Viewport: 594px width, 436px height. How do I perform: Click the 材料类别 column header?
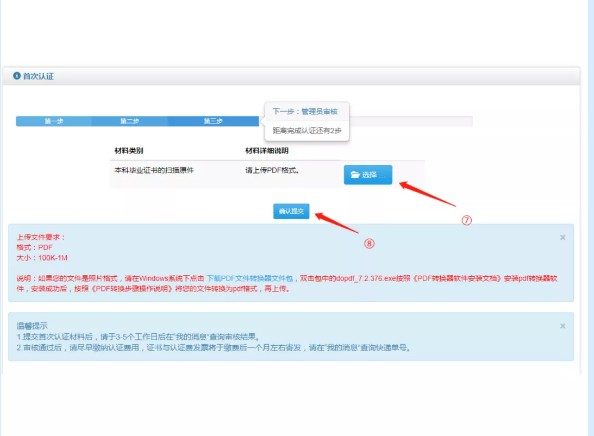(129, 151)
